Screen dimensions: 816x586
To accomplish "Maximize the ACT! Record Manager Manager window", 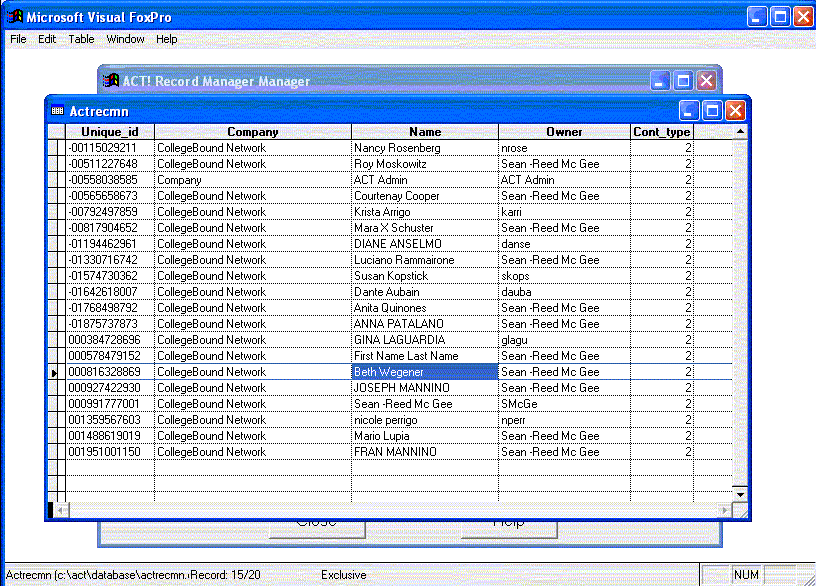I will click(683, 81).
